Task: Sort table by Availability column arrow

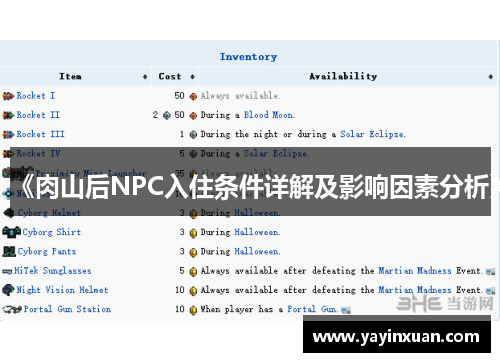Action: coord(490,77)
